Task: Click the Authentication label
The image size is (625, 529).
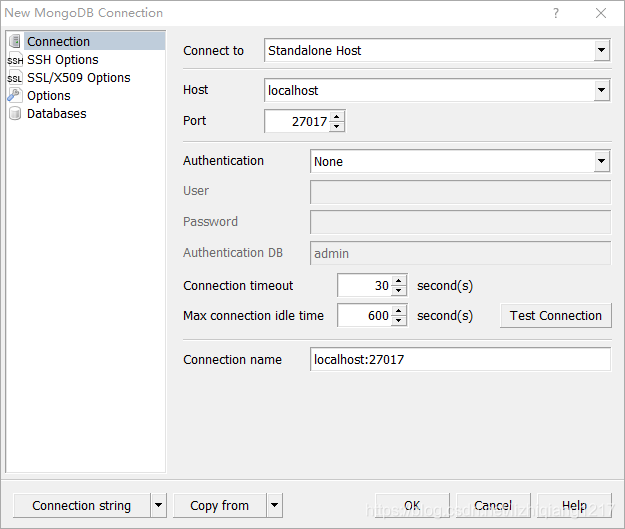Action: (223, 161)
